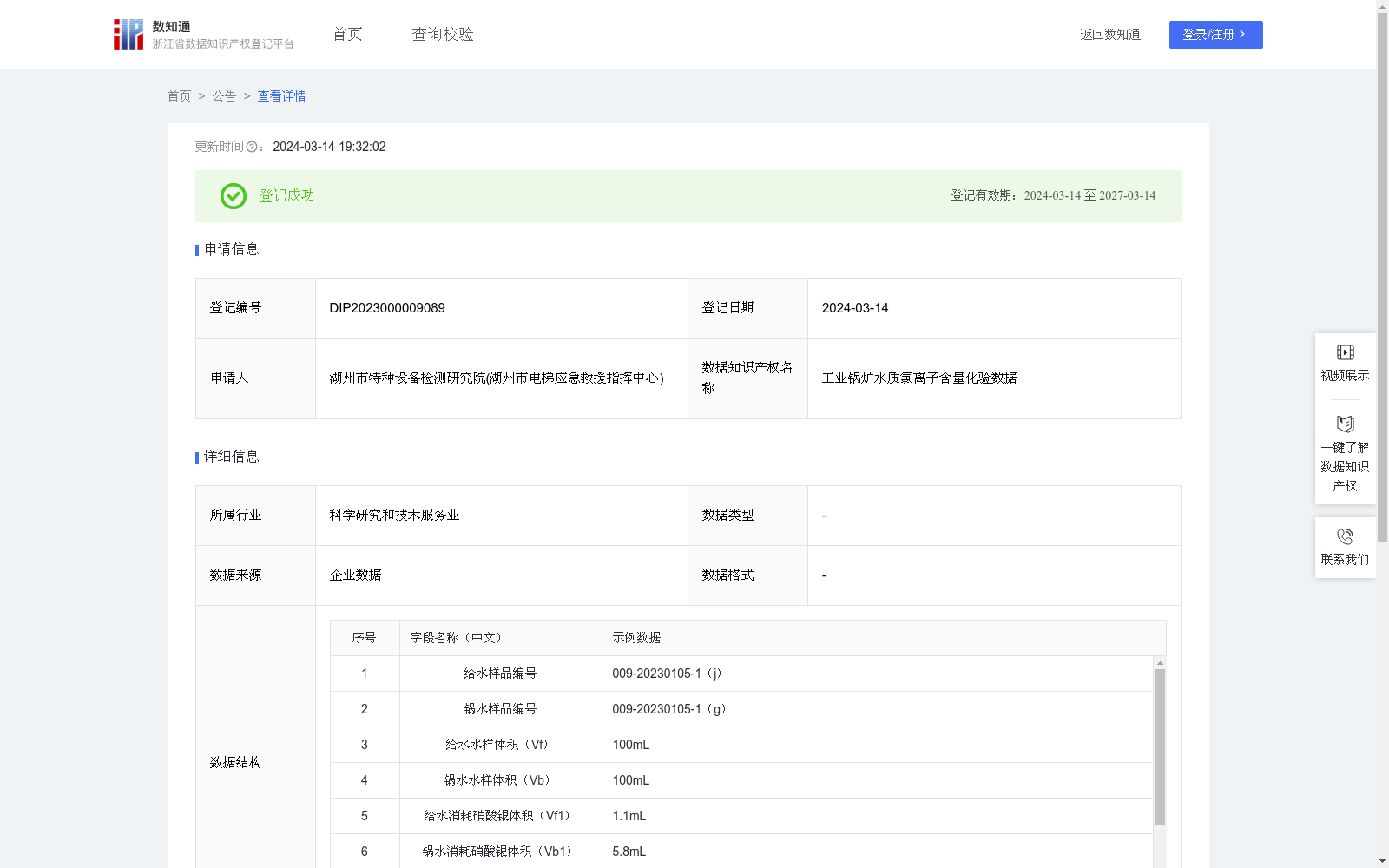
Task: Click the 登录/注册 button
Action: (1215, 35)
